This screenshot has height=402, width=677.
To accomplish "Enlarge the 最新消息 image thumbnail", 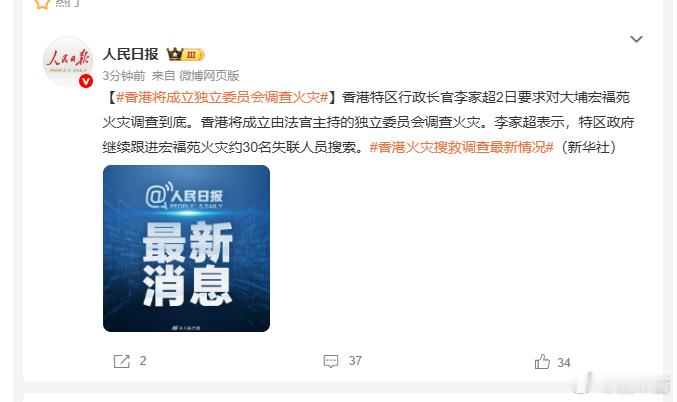I will point(187,248).
